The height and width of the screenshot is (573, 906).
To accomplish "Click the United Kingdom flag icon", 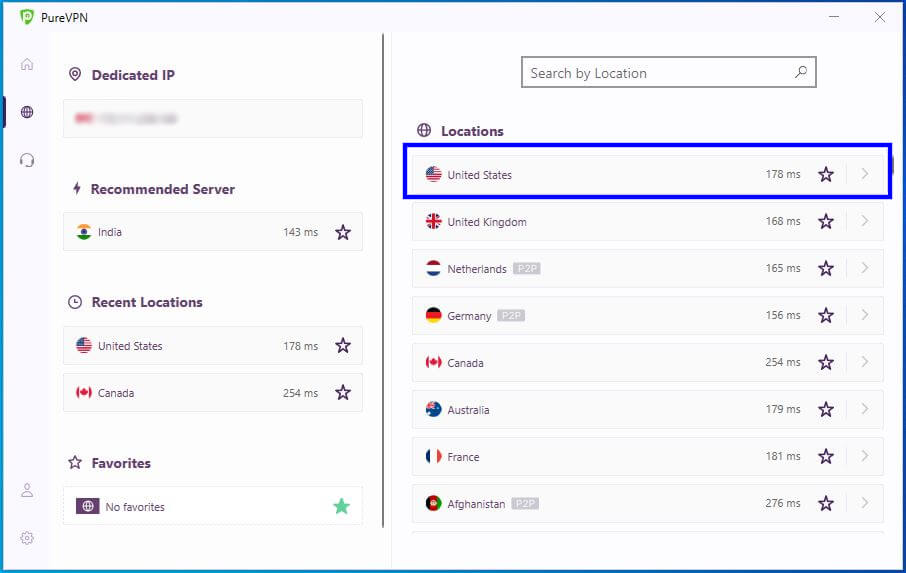I will pos(433,221).
